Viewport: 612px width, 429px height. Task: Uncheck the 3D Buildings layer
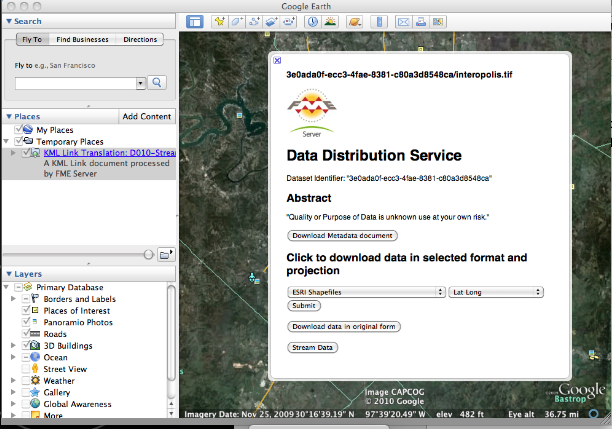coord(25,345)
